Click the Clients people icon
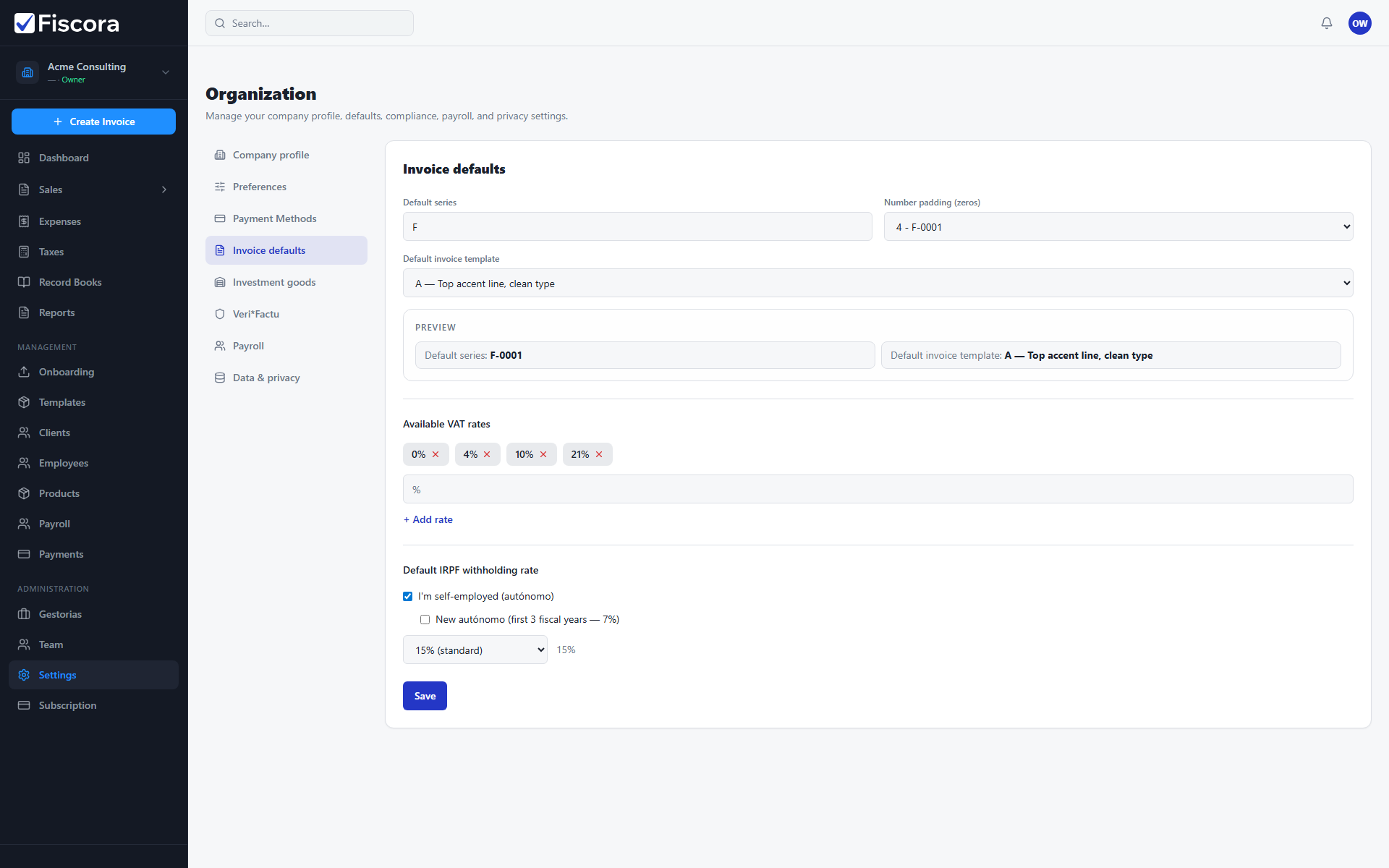This screenshot has height=868, width=1389. [24, 433]
